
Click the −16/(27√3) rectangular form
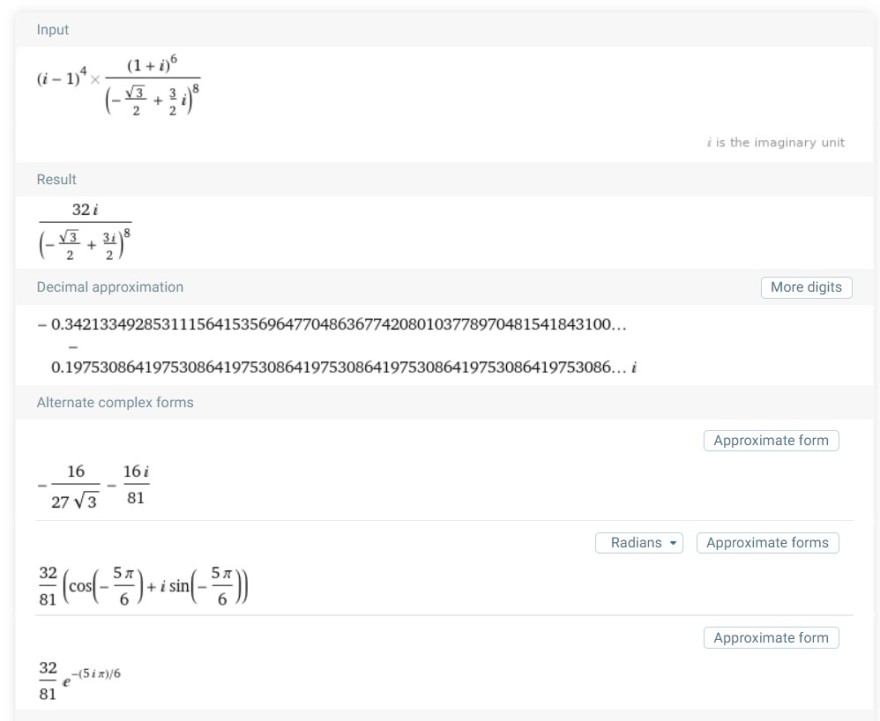point(74,486)
